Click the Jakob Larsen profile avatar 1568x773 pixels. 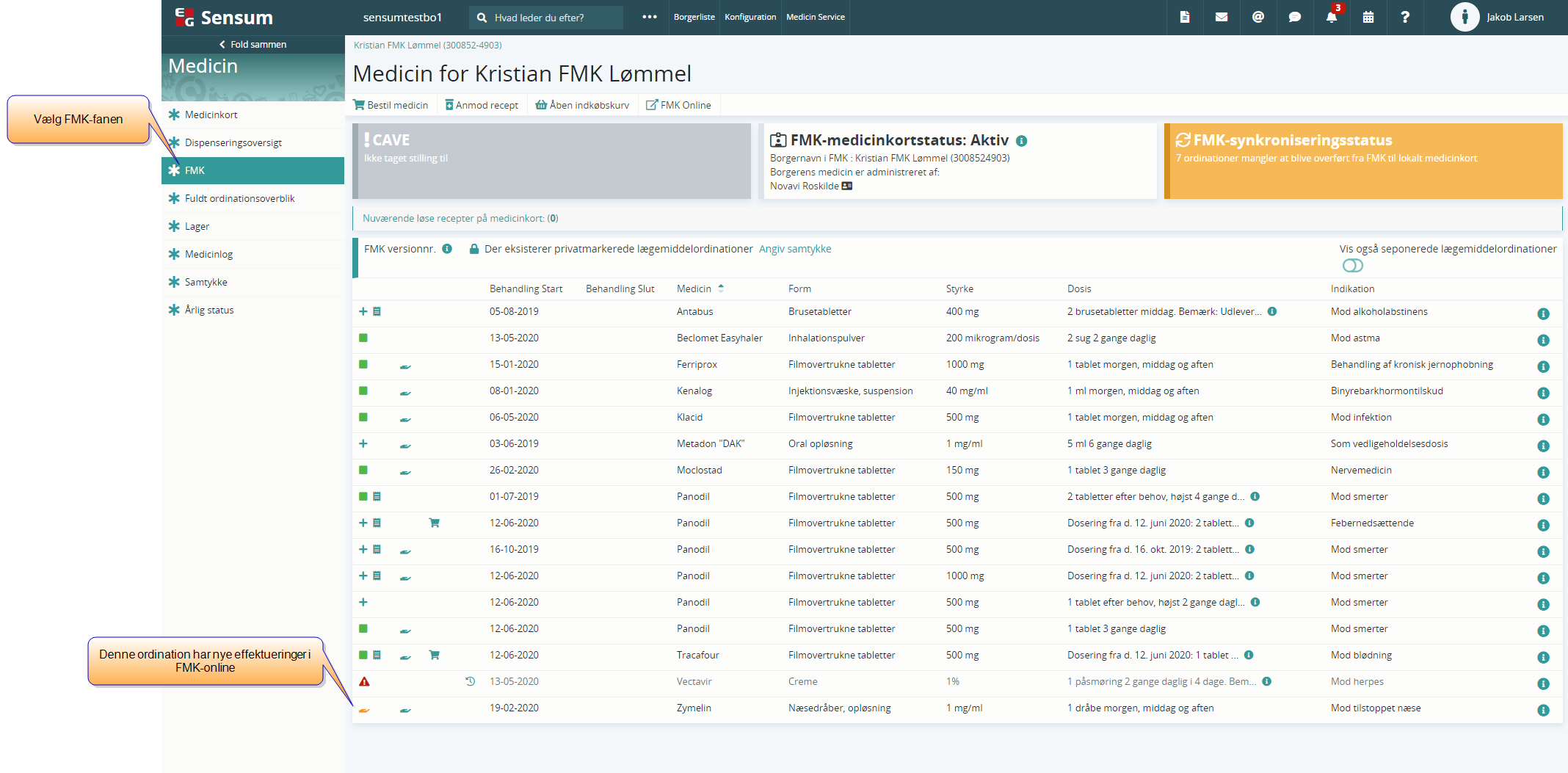click(x=1464, y=17)
